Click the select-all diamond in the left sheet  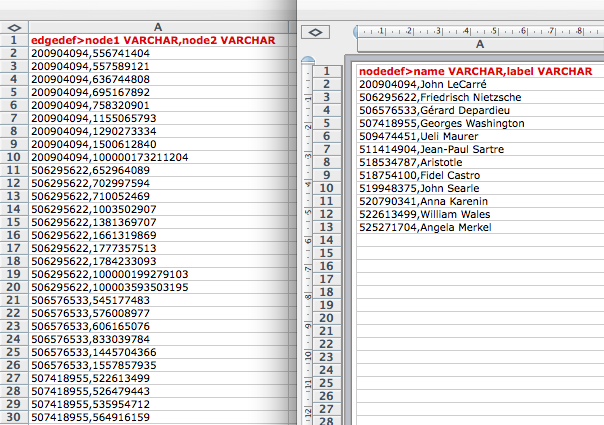pyautogui.click(x=14, y=28)
